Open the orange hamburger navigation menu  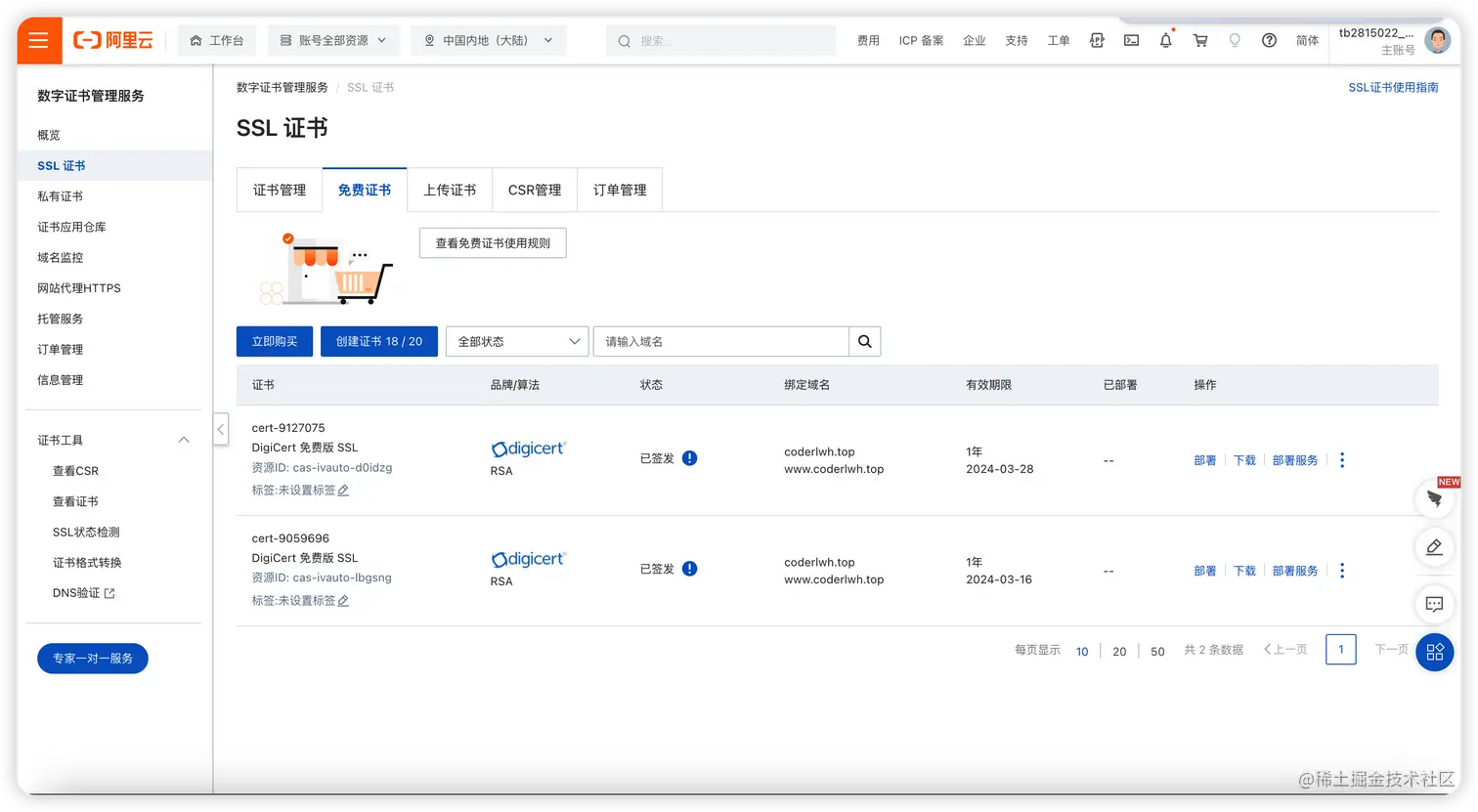point(39,40)
